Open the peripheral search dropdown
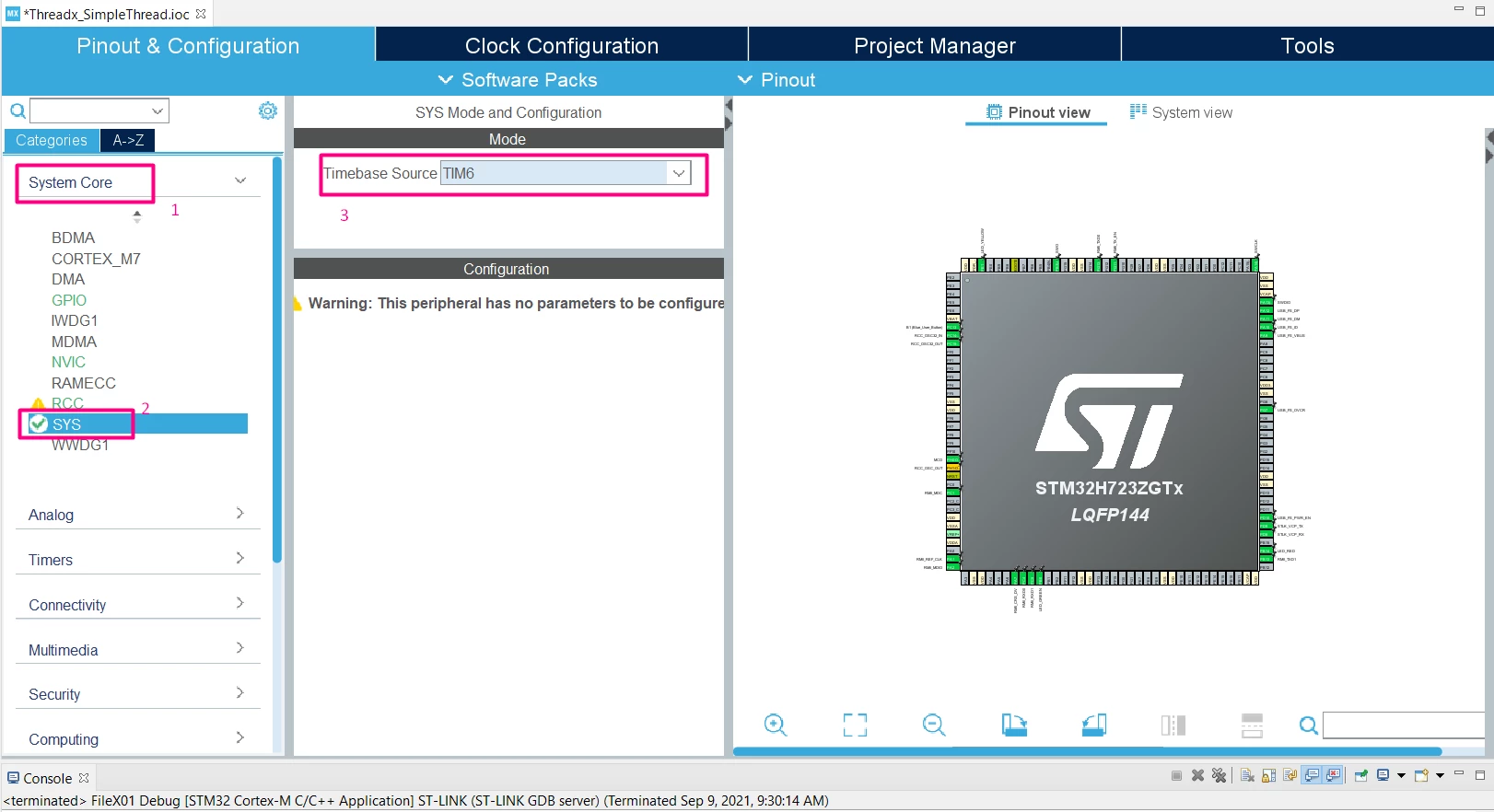 (158, 111)
